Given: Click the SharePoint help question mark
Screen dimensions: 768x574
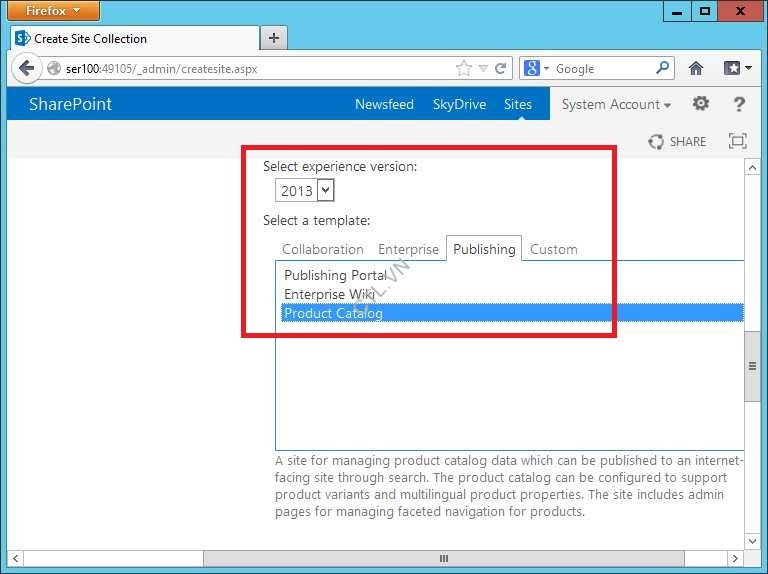Looking at the screenshot, I should pos(739,104).
